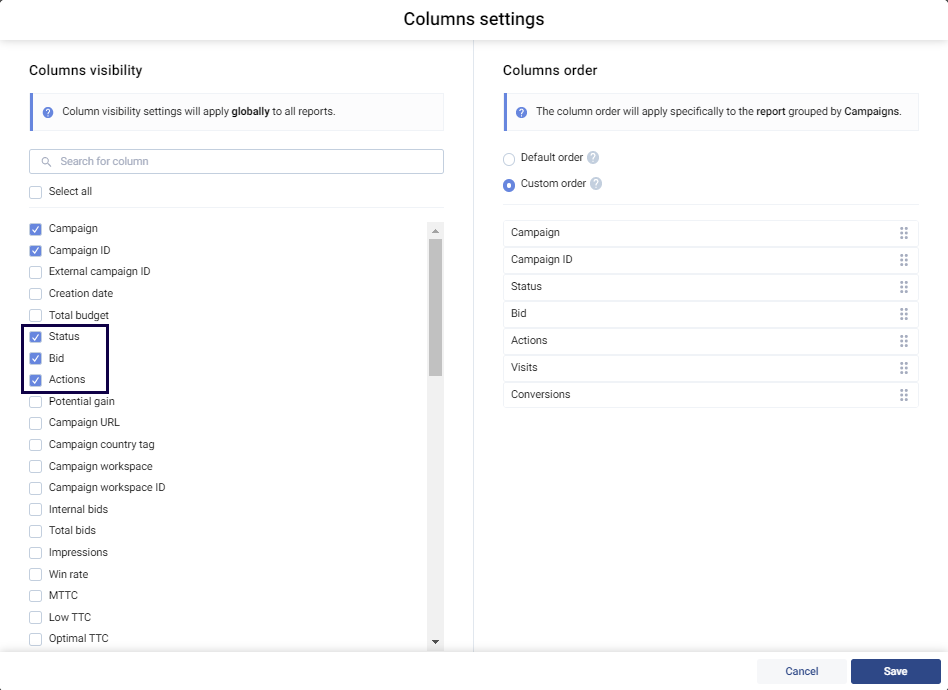Click the drag handle for Bid row
The height and width of the screenshot is (690, 948).
[x=903, y=314]
